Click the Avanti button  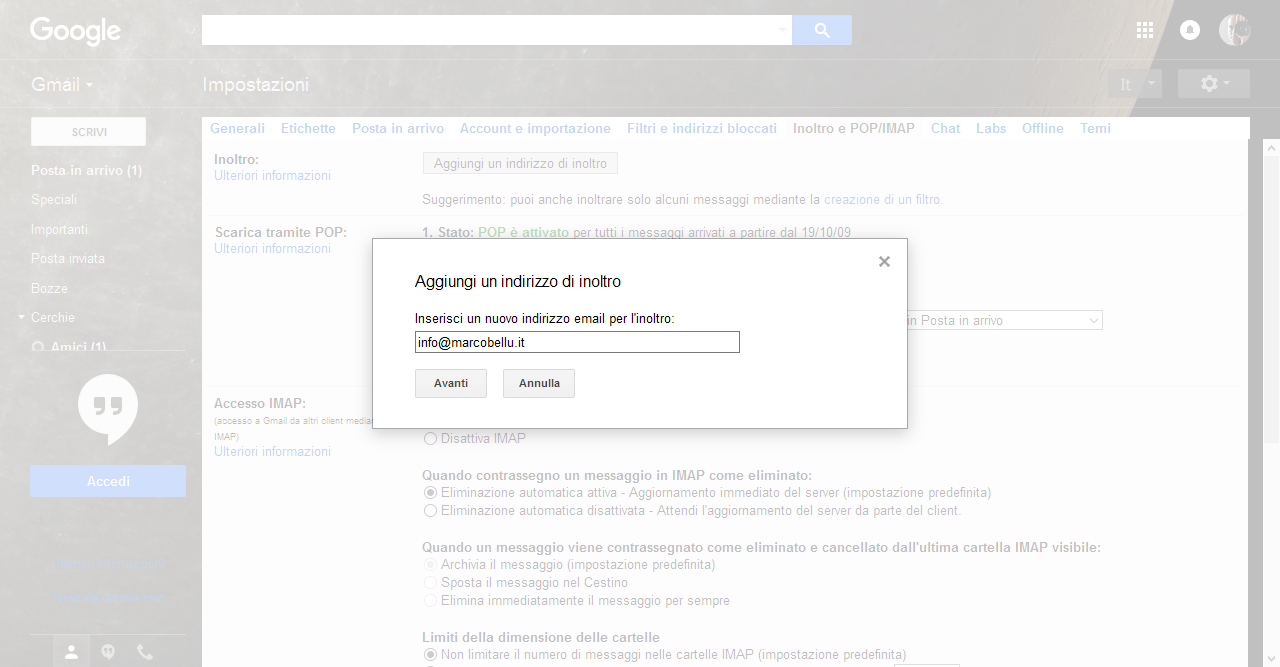451,383
